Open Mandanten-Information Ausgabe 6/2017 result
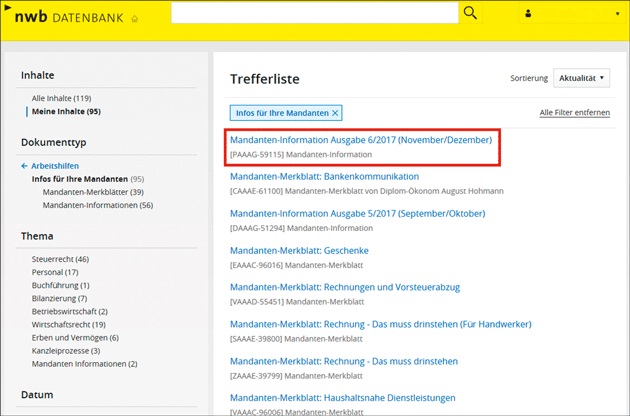This screenshot has width=630, height=416. [x=360, y=140]
